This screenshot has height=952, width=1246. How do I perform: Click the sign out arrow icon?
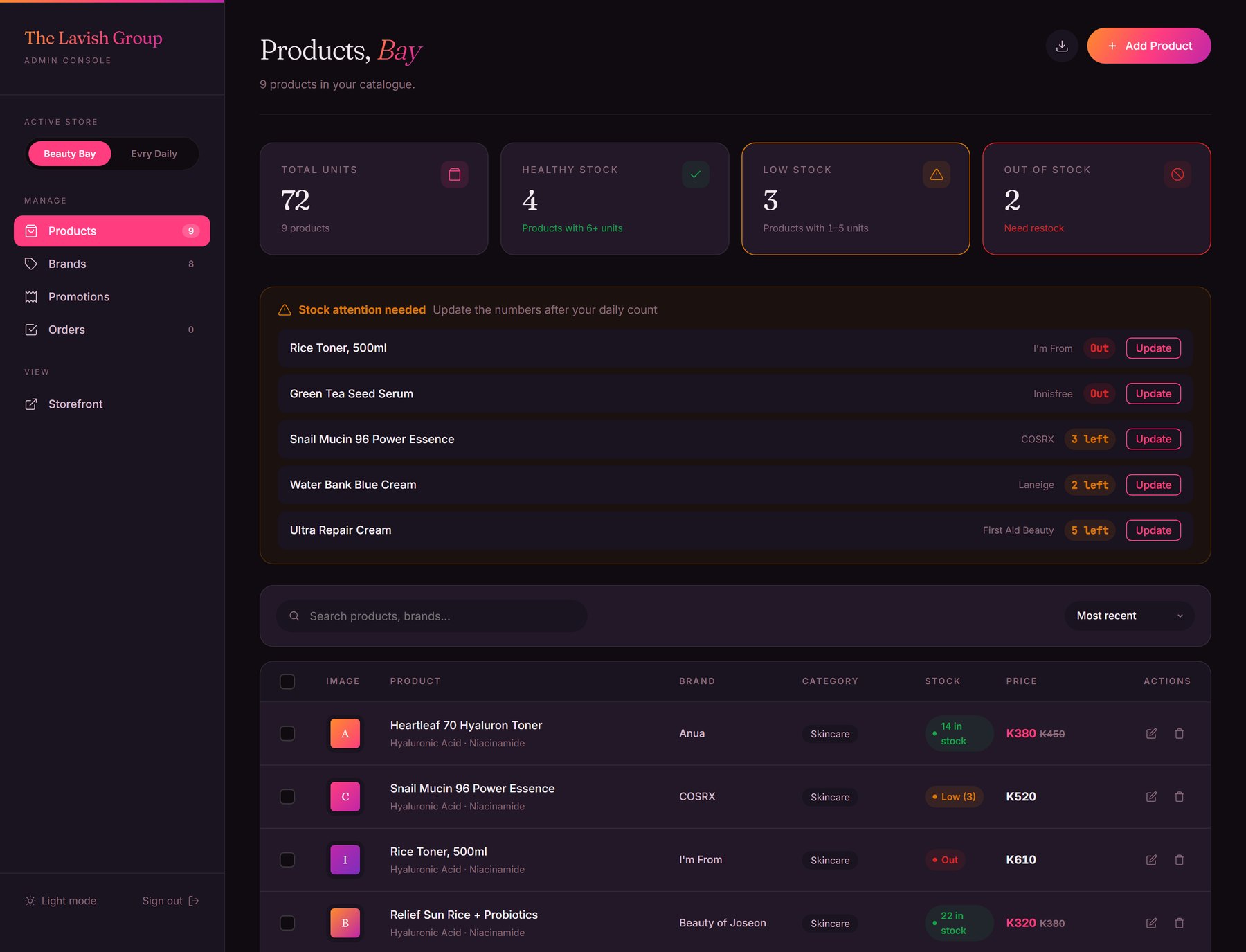pyautogui.click(x=194, y=901)
